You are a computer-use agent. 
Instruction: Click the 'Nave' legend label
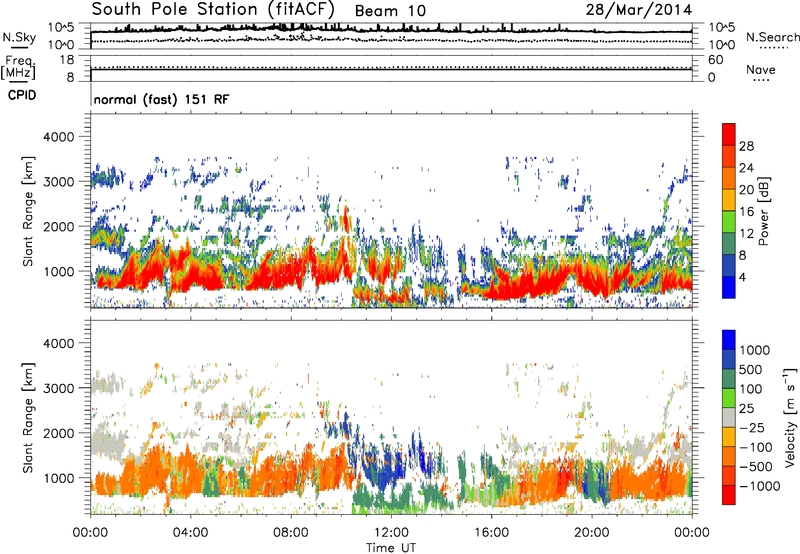coord(761,69)
